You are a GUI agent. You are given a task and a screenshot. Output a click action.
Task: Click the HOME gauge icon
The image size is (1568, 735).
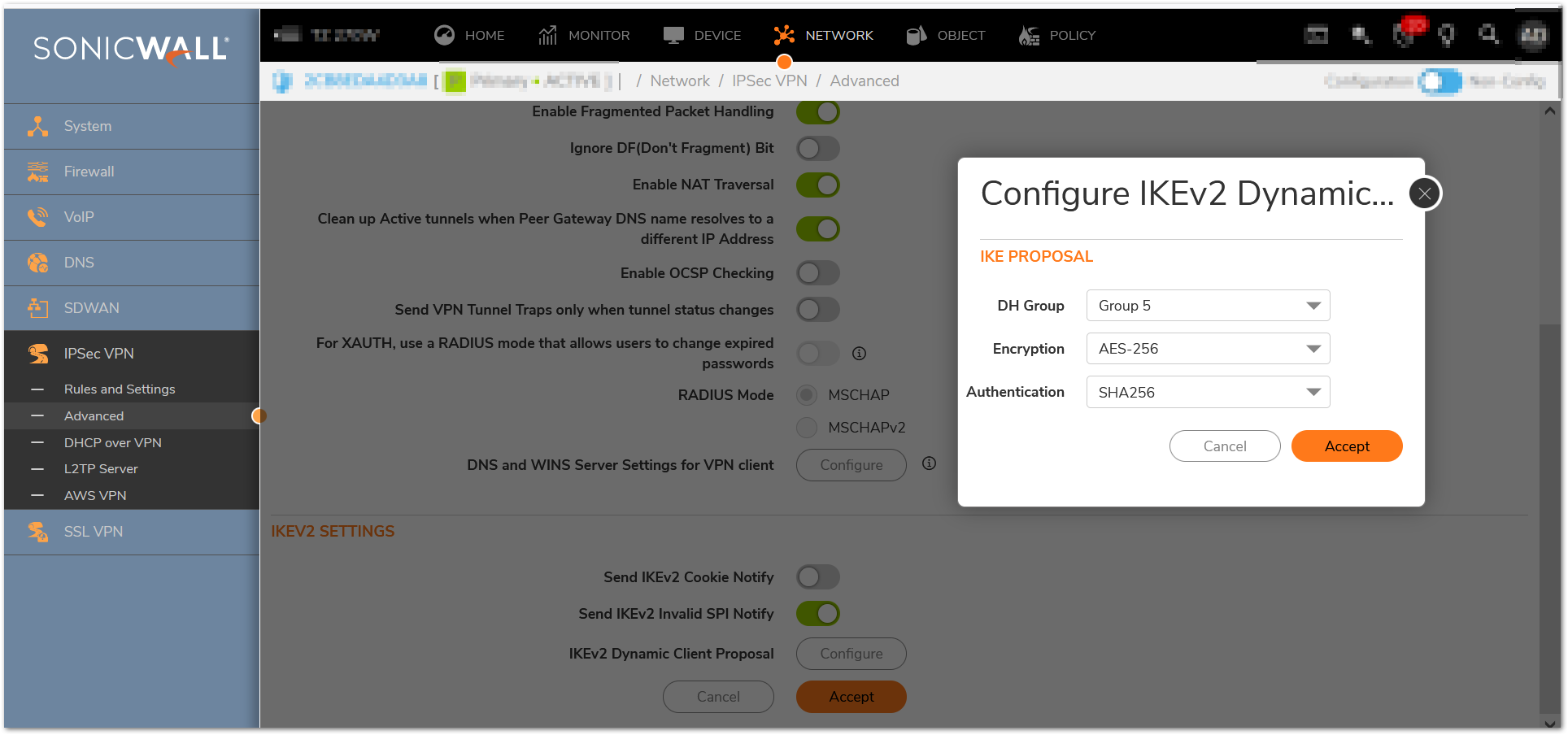click(444, 35)
